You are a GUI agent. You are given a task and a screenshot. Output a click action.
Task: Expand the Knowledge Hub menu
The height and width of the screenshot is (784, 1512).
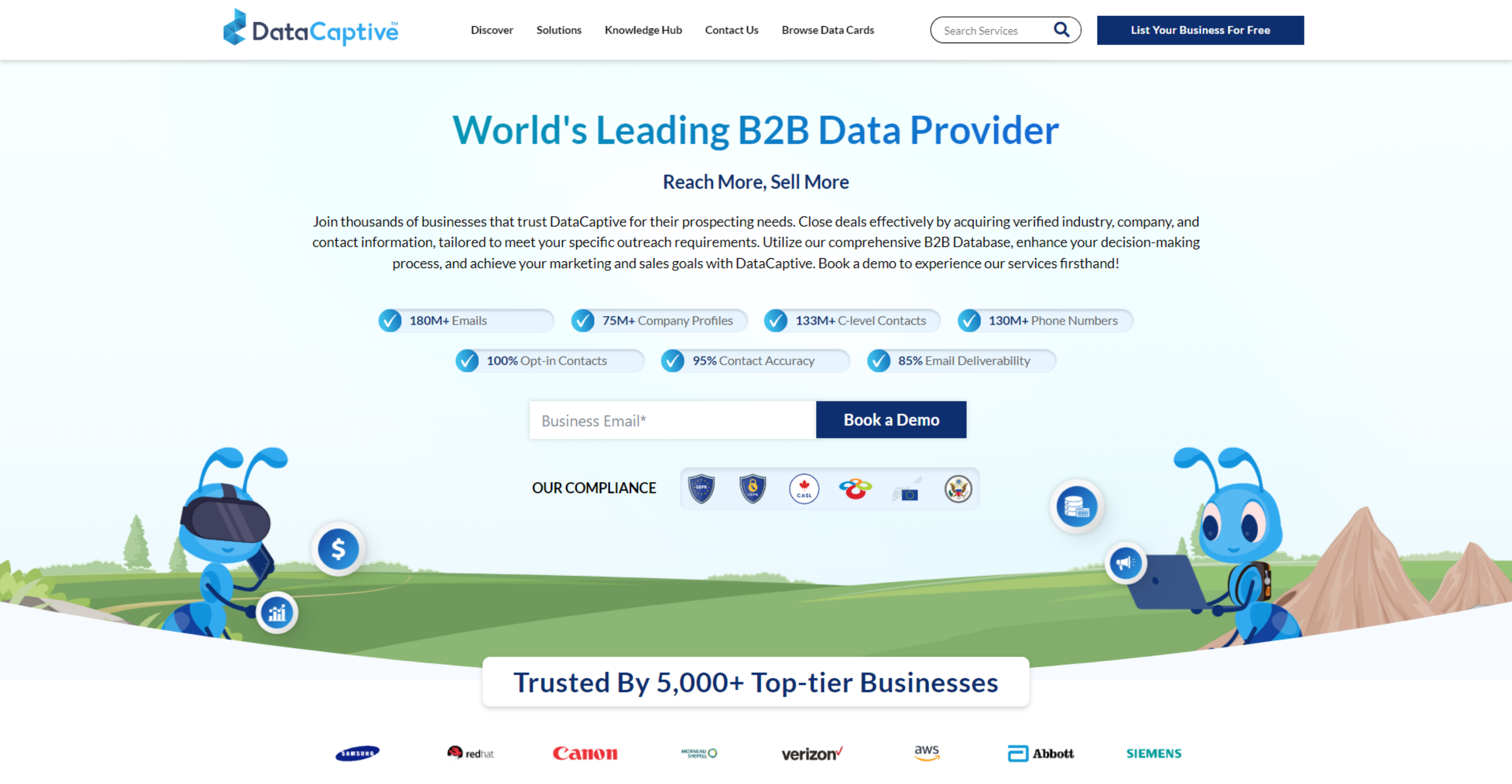(643, 29)
